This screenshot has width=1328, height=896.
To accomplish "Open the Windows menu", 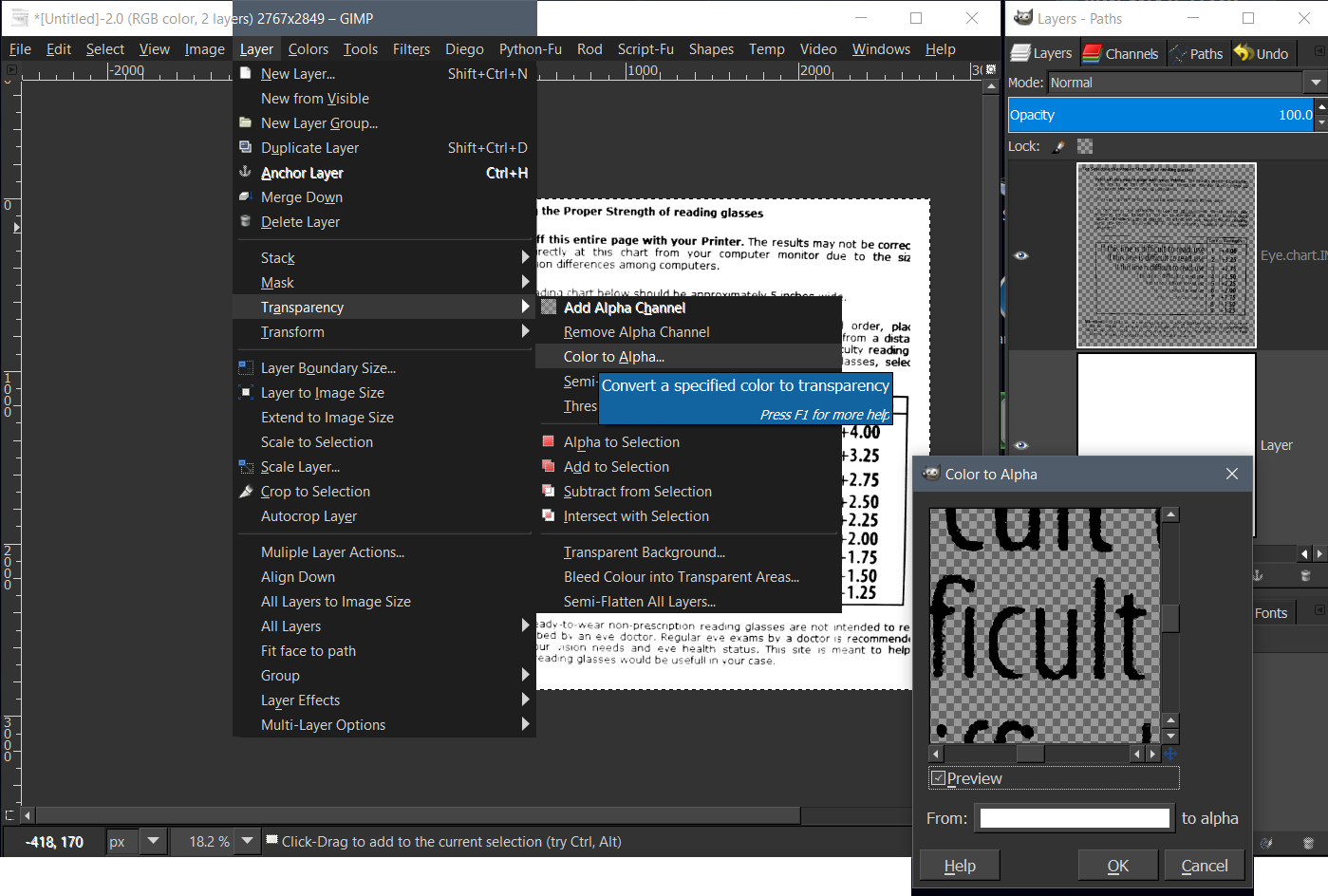I will (x=881, y=49).
